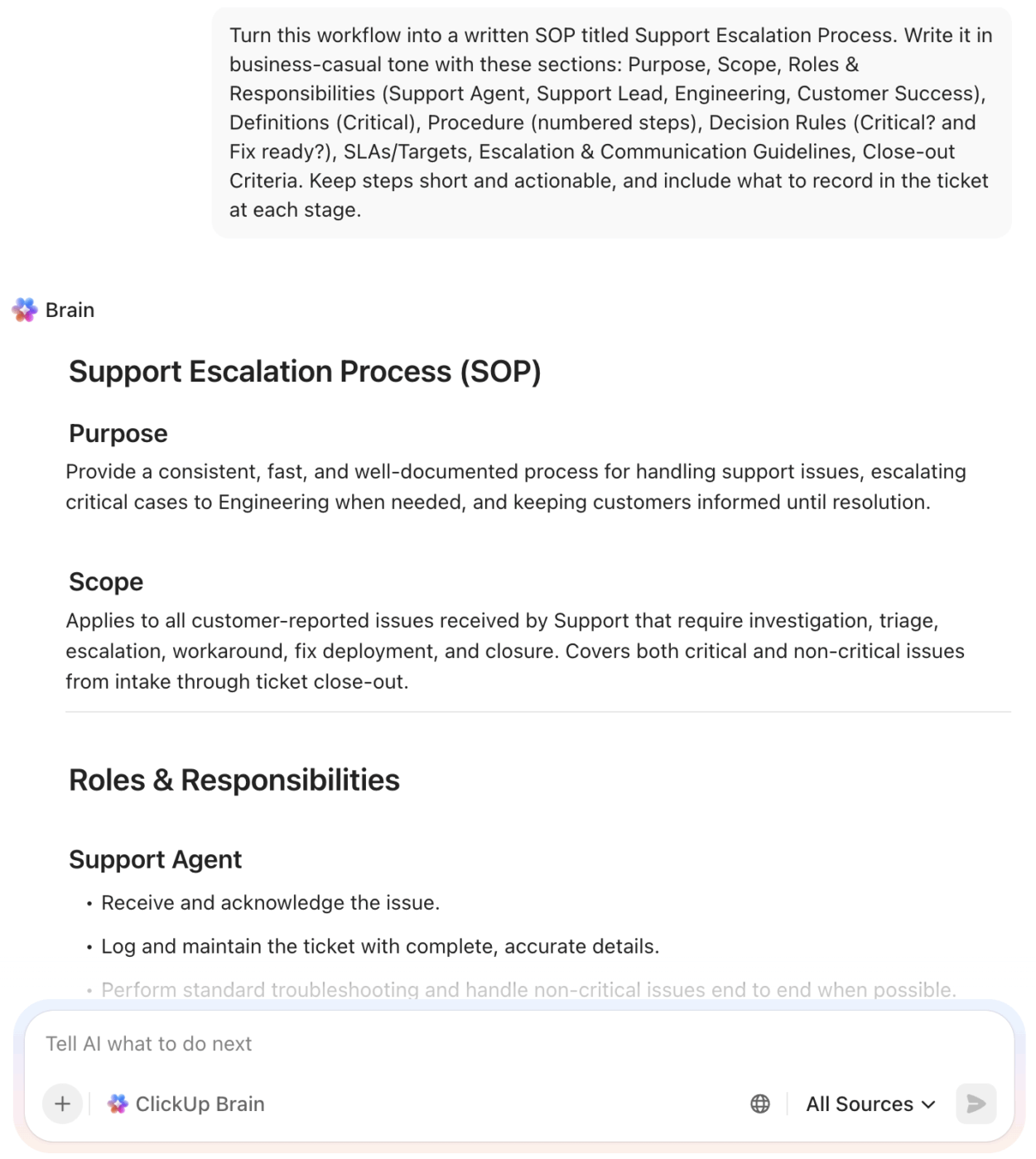
Task: Click the "Support Escalation Process (SOP)" title
Action: pos(305,372)
